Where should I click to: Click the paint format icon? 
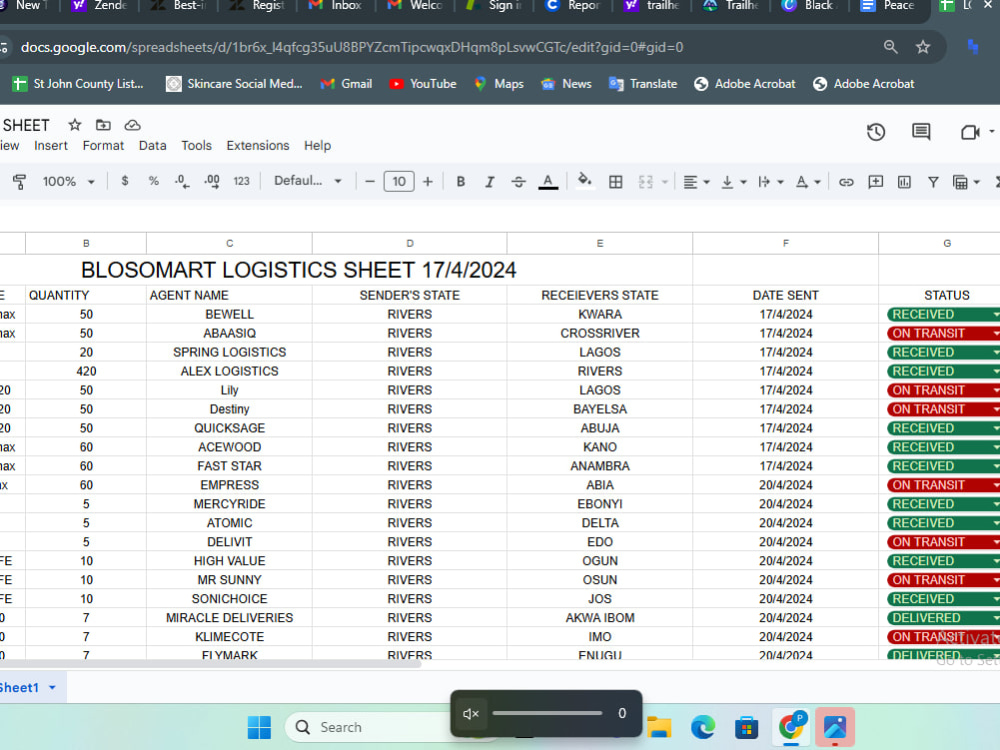pos(19,182)
